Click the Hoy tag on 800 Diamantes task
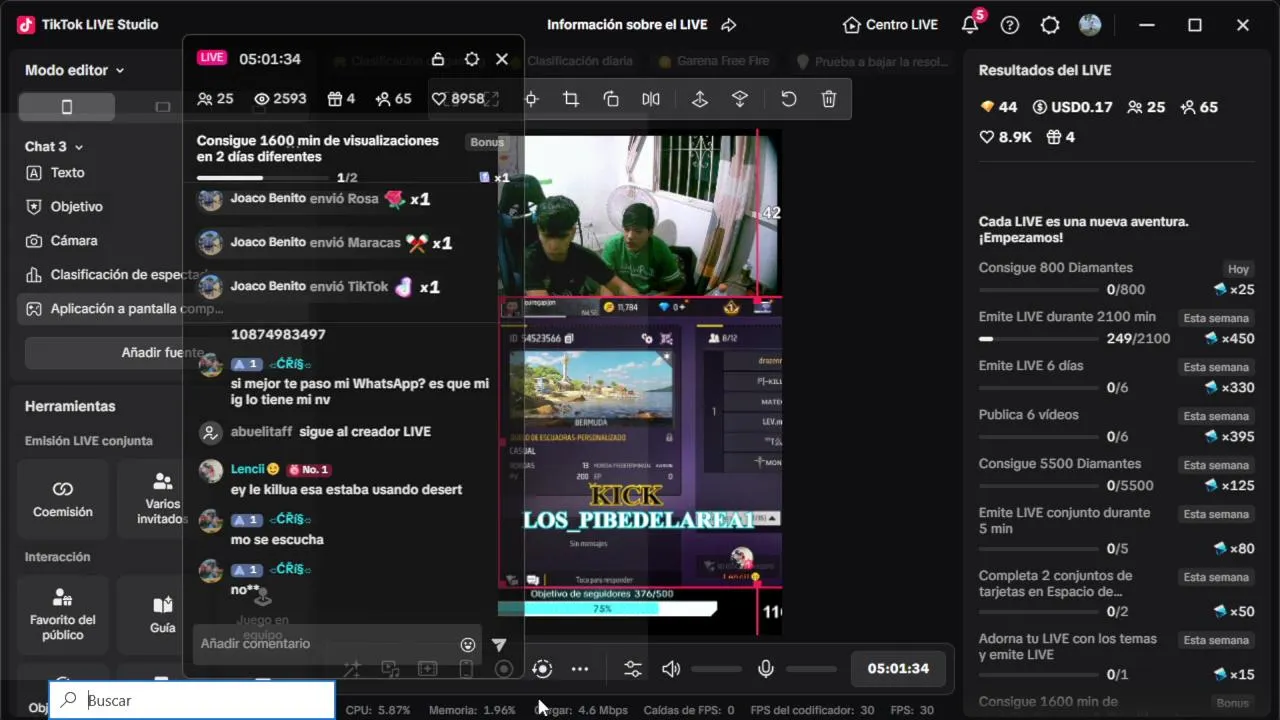 point(1238,269)
